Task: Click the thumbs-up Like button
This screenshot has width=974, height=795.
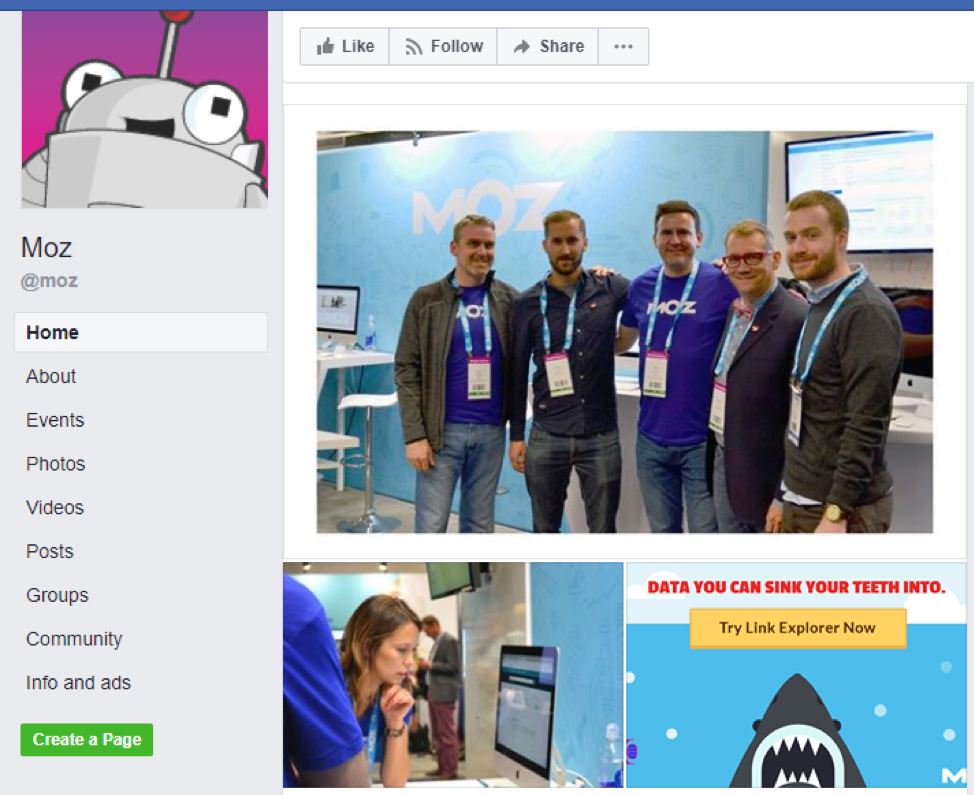Action: click(x=344, y=47)
